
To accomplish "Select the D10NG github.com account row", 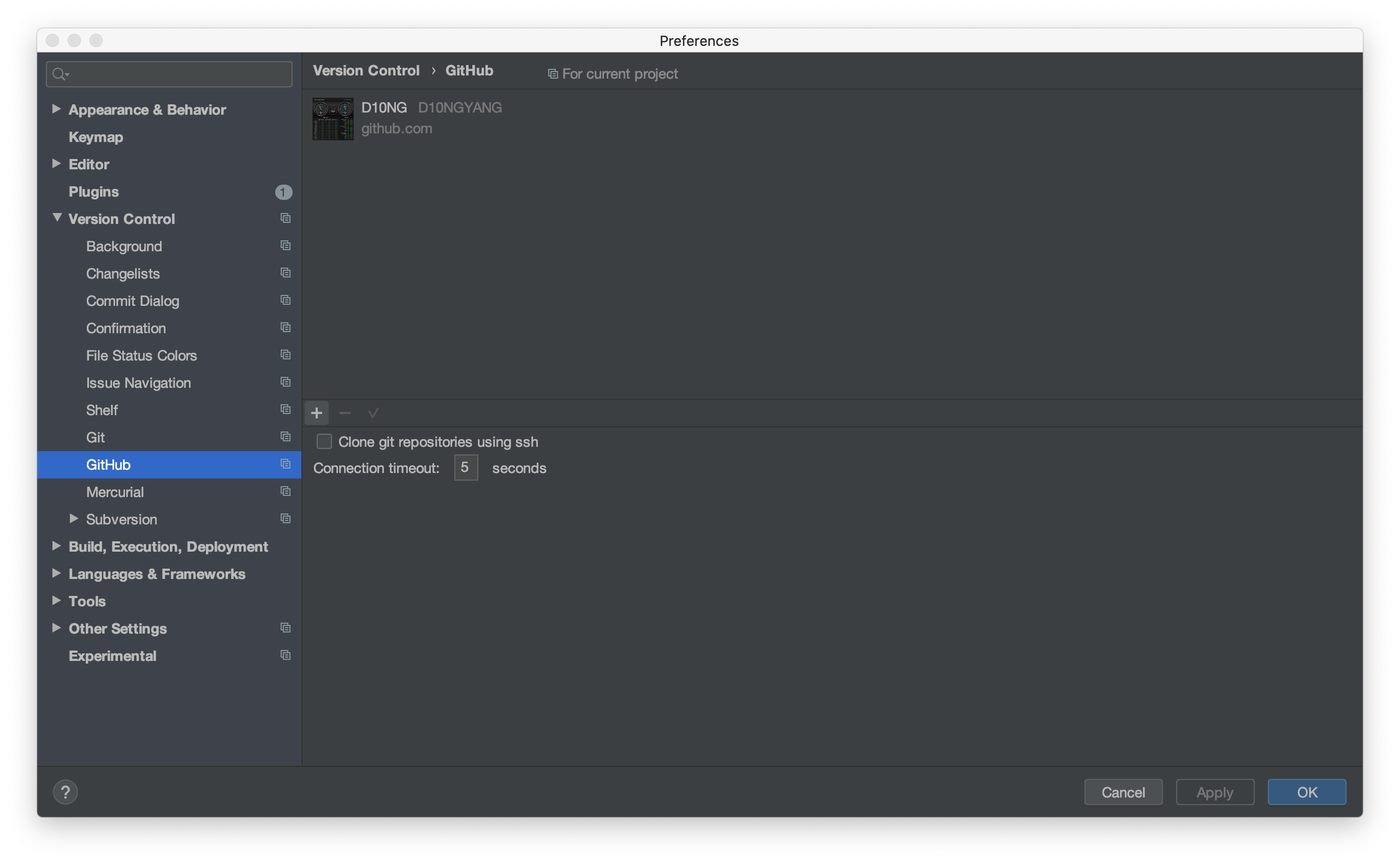I will pyautogui.click(x=832, y=118).
